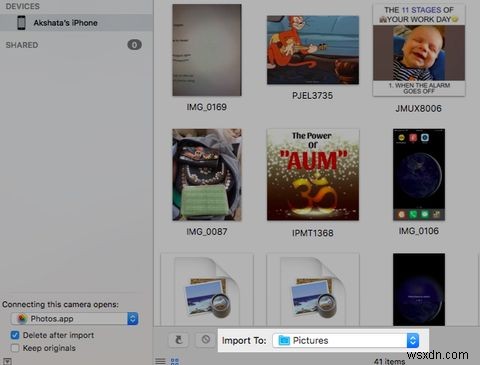Disable Delete after import checkbox
Image resolution: width=480 pixels, height=365 pixels.
[15, 335]
